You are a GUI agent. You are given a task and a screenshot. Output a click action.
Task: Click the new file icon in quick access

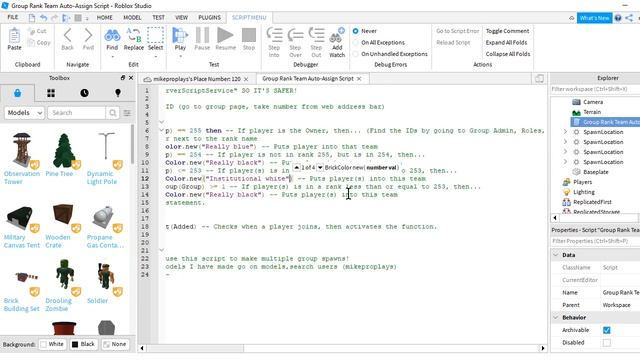32,18
